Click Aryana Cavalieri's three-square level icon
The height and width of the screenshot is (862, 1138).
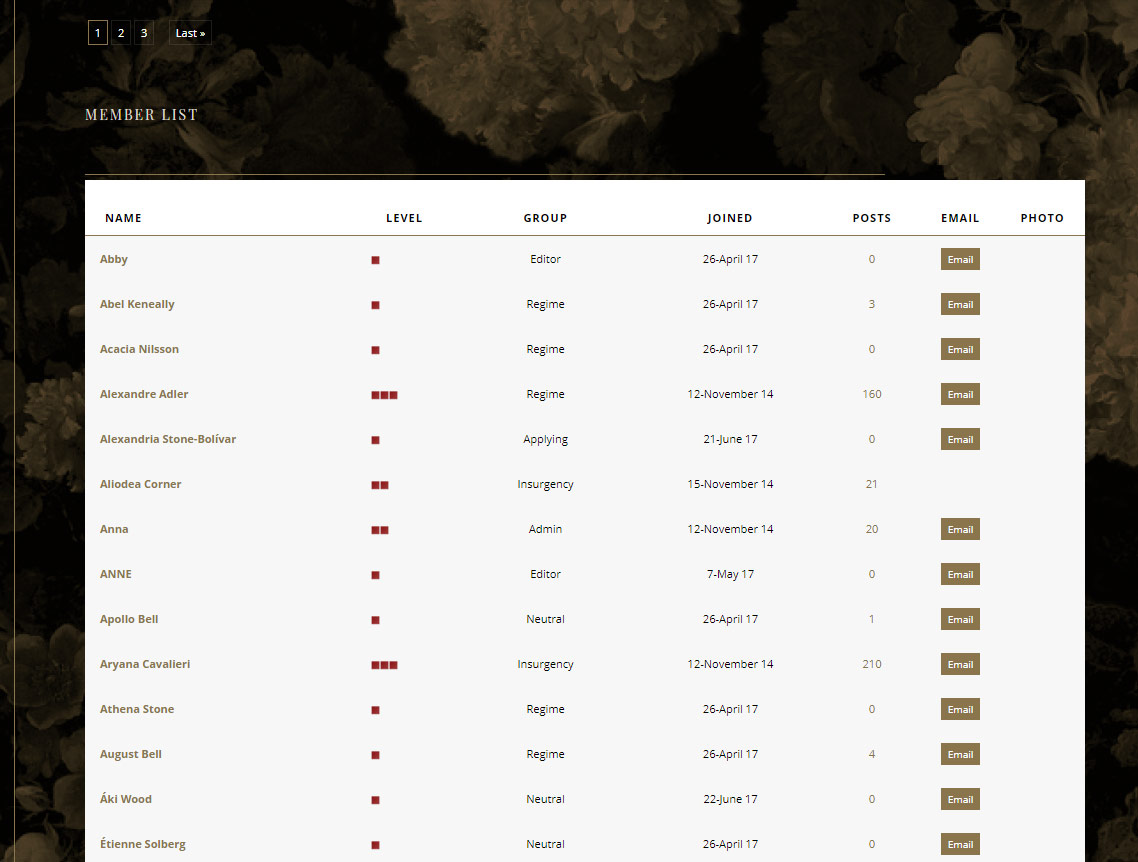pyautogui.click(x=384, y=665)
